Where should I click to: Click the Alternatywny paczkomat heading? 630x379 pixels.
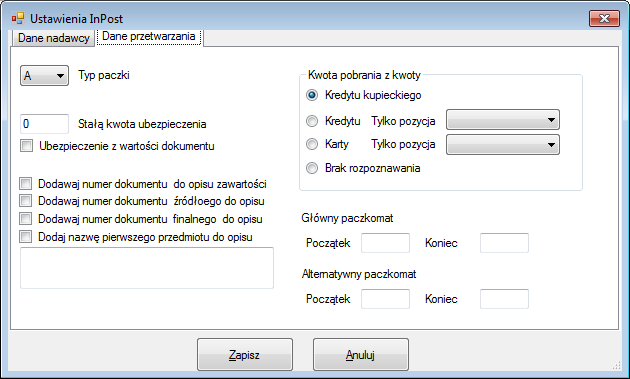pos(359,274)
